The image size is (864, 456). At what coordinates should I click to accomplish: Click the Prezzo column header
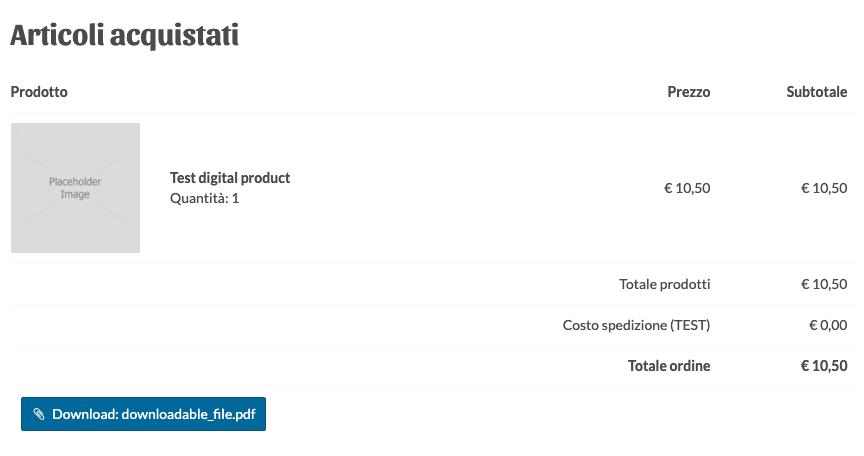(688, 92)
